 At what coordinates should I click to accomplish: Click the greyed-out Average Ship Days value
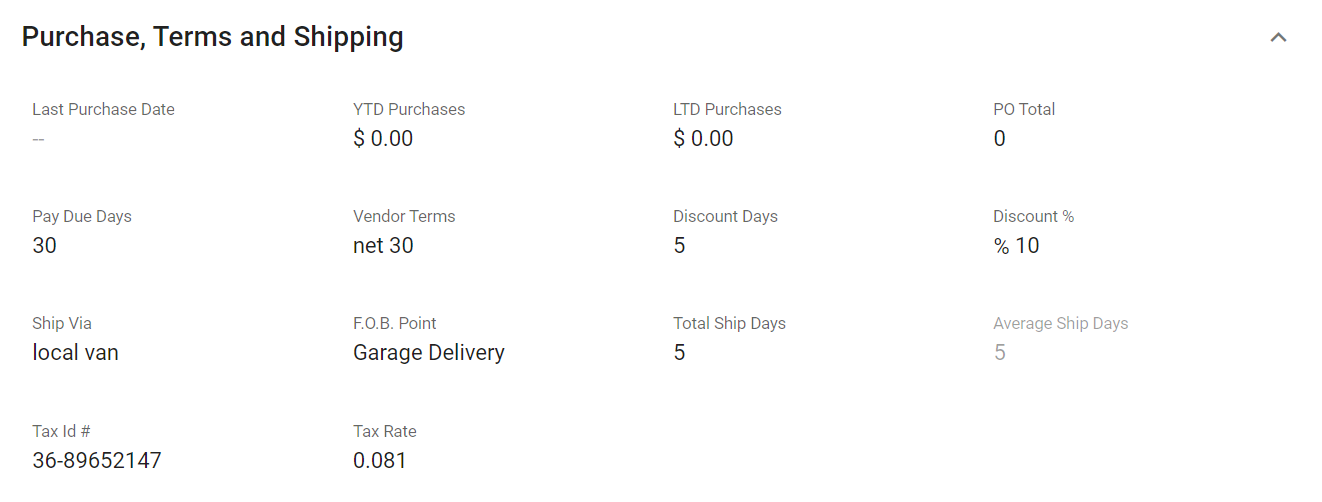click(999, 353)
